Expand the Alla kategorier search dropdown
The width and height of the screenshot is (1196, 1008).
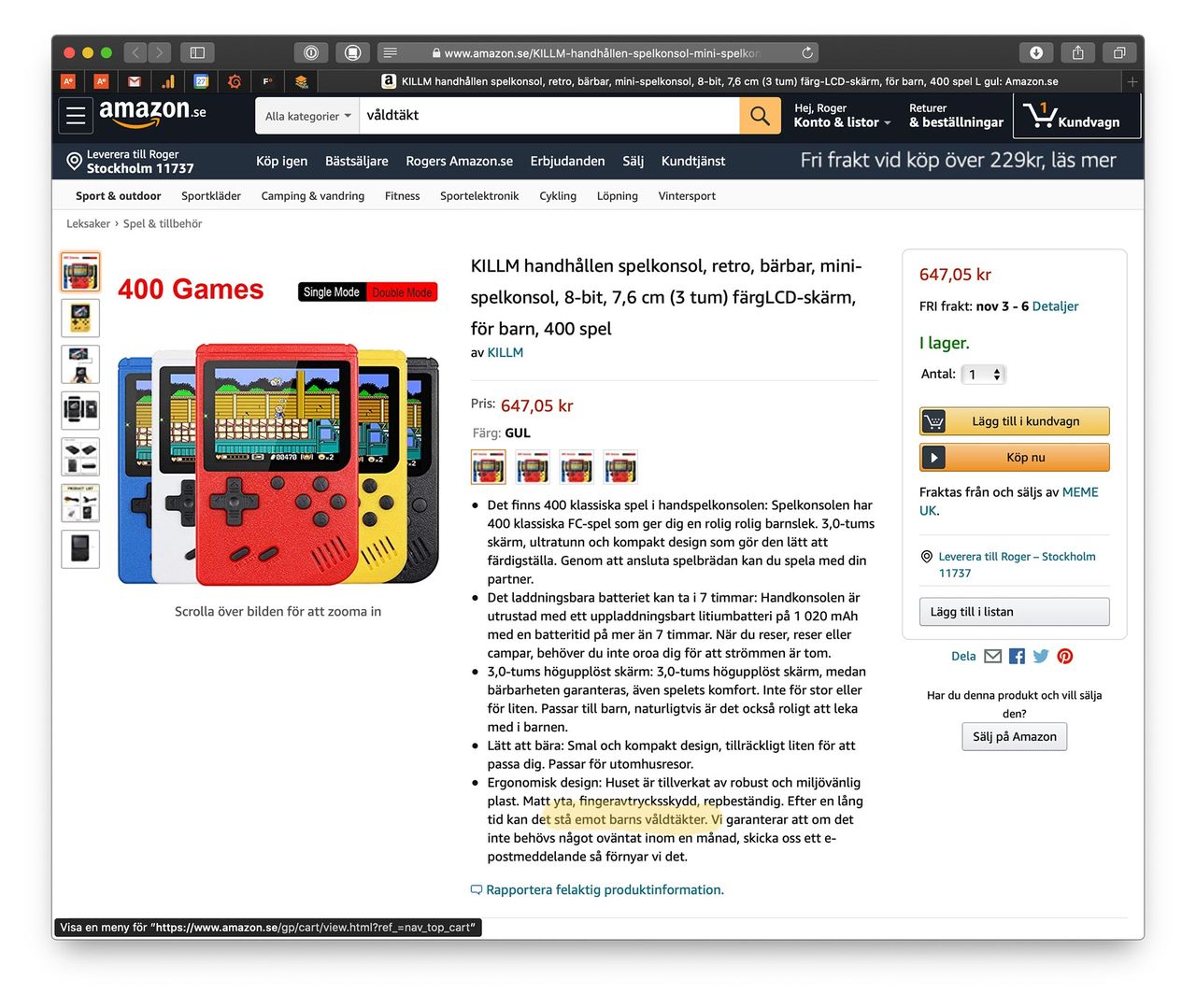coord(307,116)
